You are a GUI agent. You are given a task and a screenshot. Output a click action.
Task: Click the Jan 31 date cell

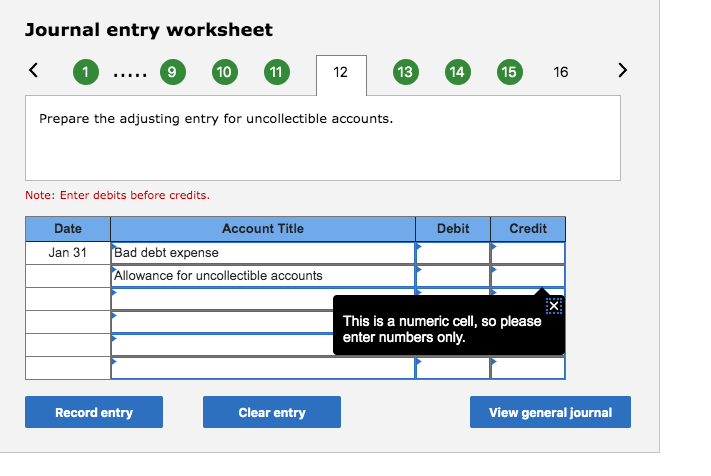tap(68, 253)
